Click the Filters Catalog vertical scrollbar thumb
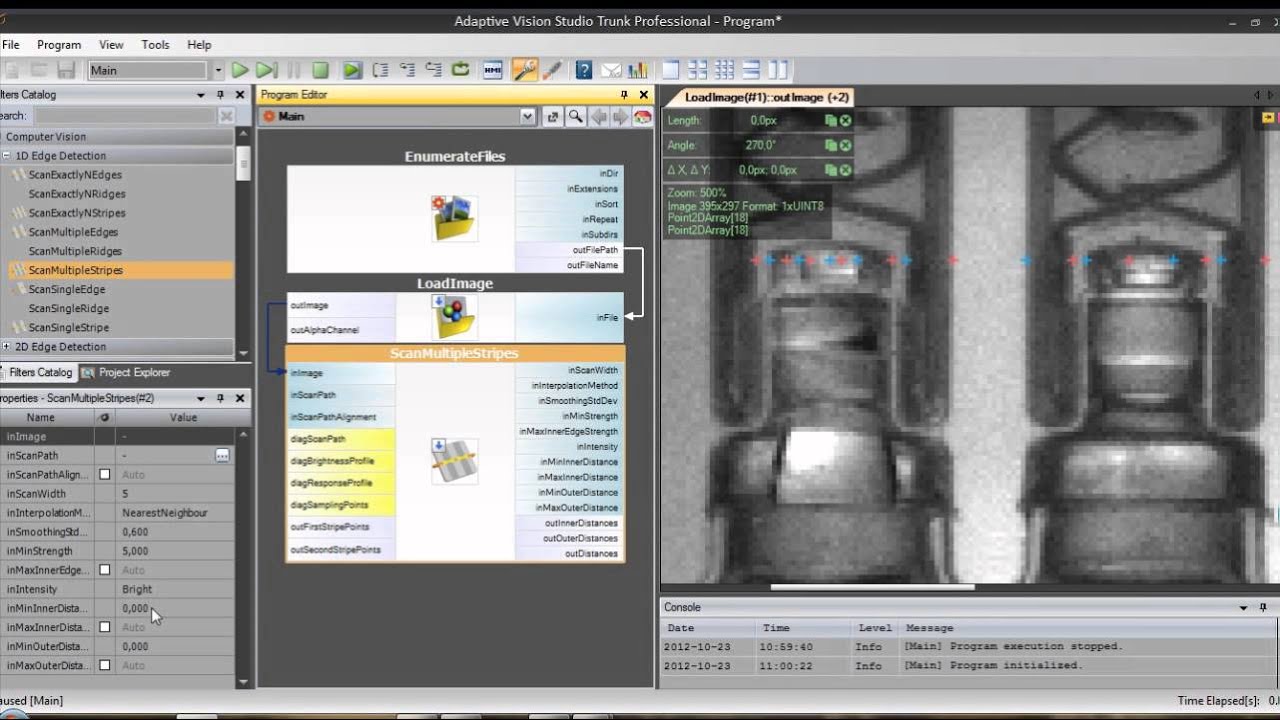Image resolution: width=1280 pixels, height=720 pixels. (243, 164)
